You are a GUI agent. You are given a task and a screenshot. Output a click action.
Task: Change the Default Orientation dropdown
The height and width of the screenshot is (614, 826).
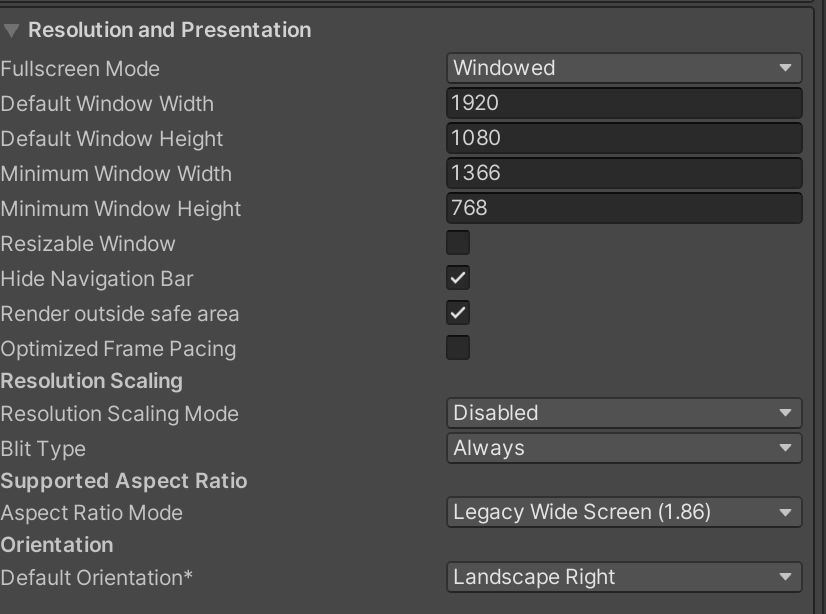[623, 577]
